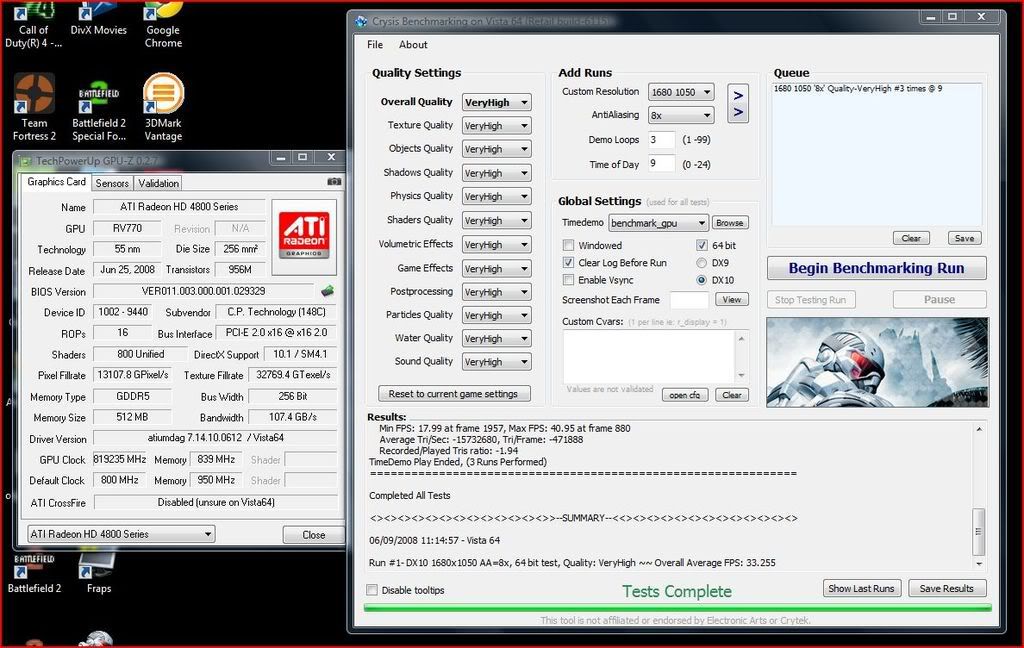Switch to the Sensors tab in GPU-Z
Screen dimensions: 1024x648
112,183
